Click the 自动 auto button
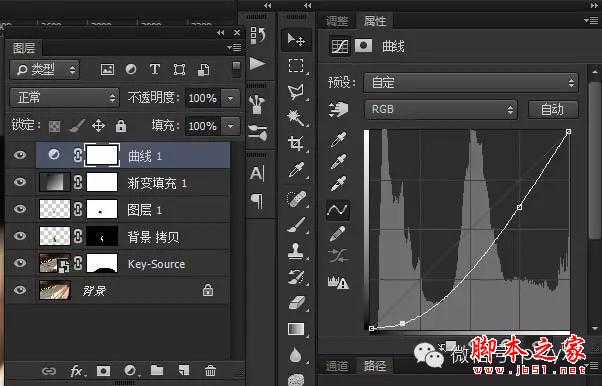The height and width of the screenshot is (386, 602). 552,110
